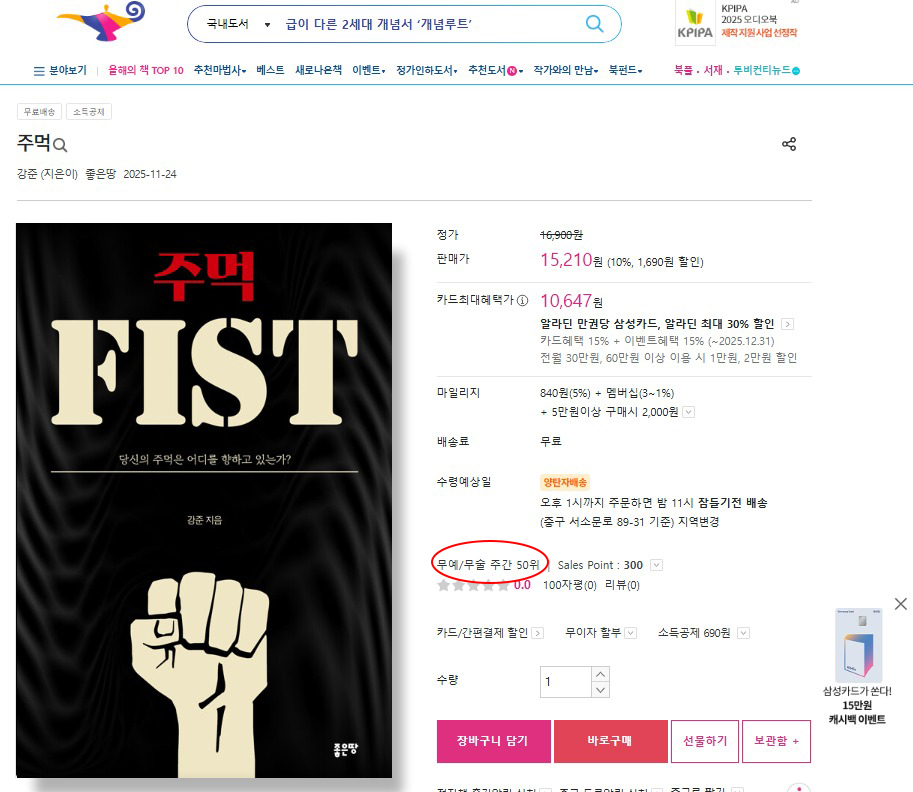The image size is (913, 792).
Task: Click the magnifier icon beside title 주먹
Action: [x=60, y=144]
